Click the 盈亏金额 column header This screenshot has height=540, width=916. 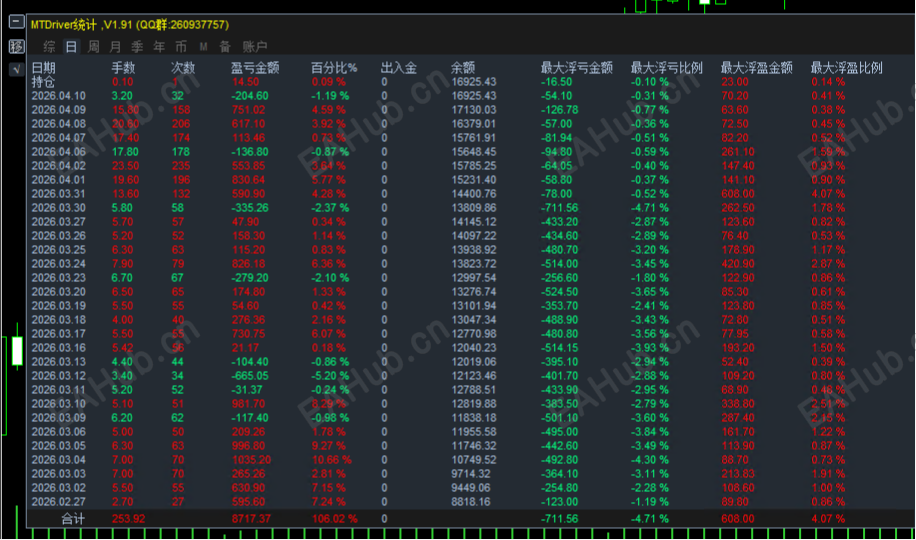coord(255,68)
